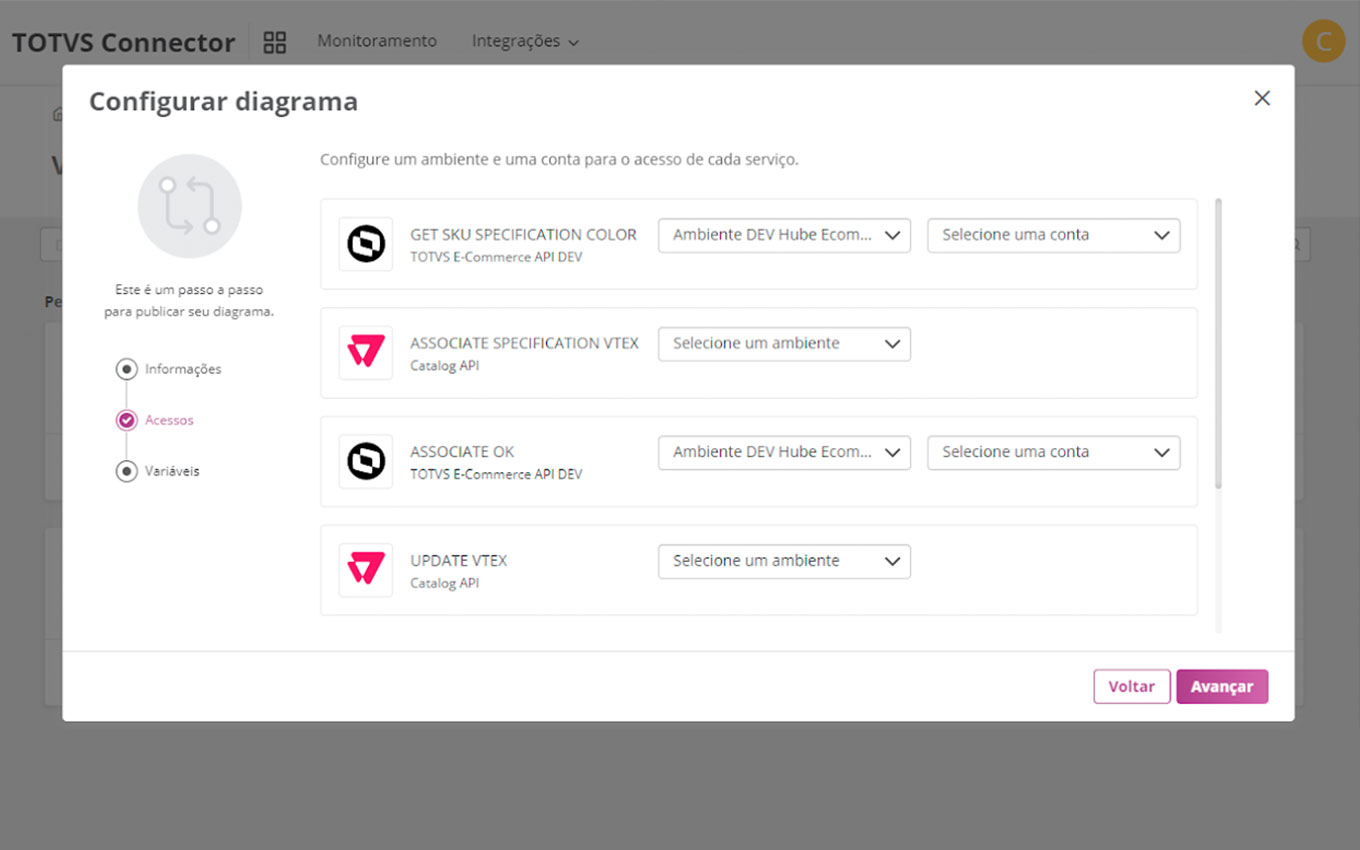The height and width of the screenshot is (850, 1360).
Task: Click the Avançar button
Action: [x=1222, y=687]
